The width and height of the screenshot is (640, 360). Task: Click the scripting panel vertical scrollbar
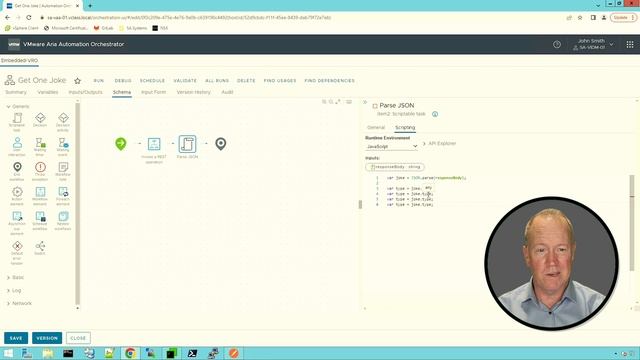(632, 222)
